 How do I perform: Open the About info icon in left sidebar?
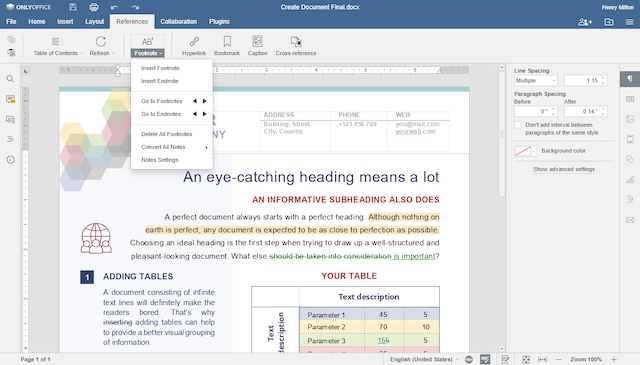tap(11, 160)
